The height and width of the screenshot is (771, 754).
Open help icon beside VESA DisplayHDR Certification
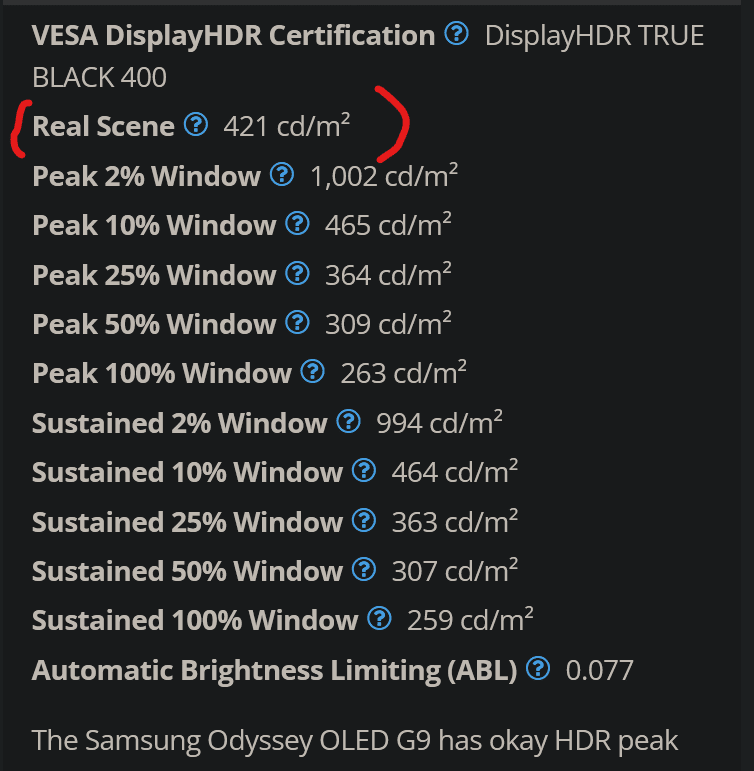(456, 33)
